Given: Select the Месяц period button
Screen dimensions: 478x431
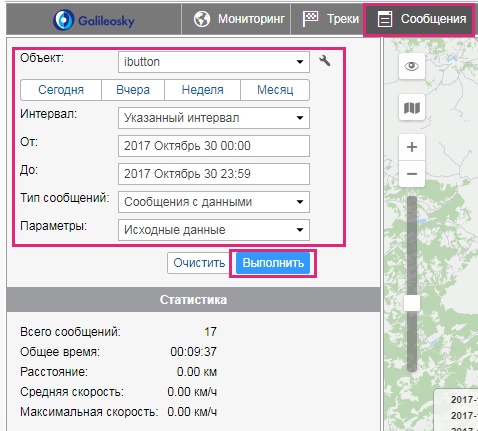Looking at the screenshot, I should (275, 90).
